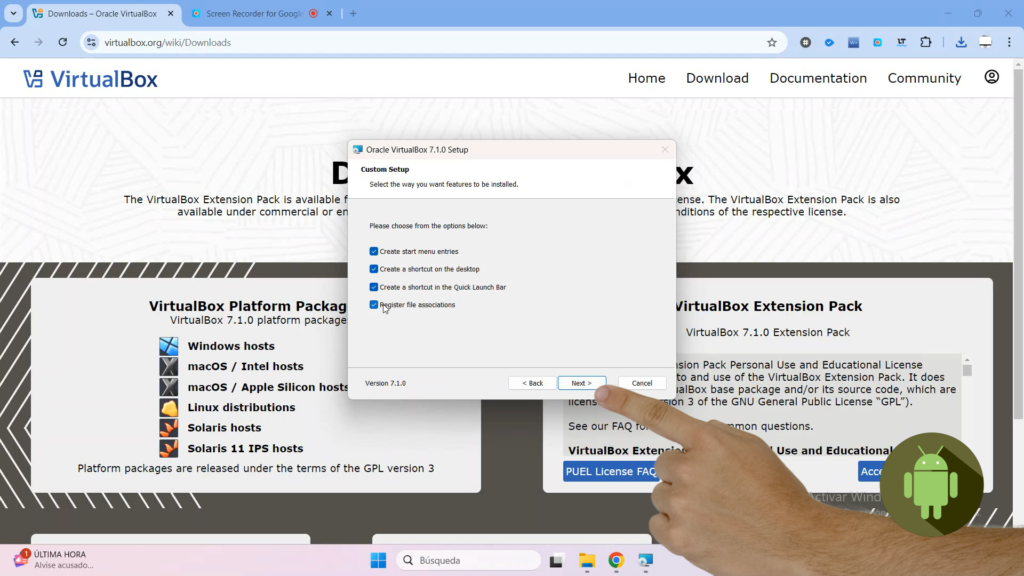Open File Explorer from the taskbar
1024x576 pixels.
click(587, 560)
